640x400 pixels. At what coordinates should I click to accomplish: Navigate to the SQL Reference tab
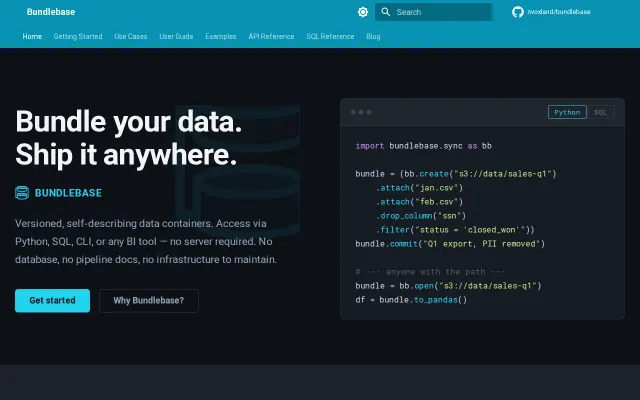[x=330, y=36]
